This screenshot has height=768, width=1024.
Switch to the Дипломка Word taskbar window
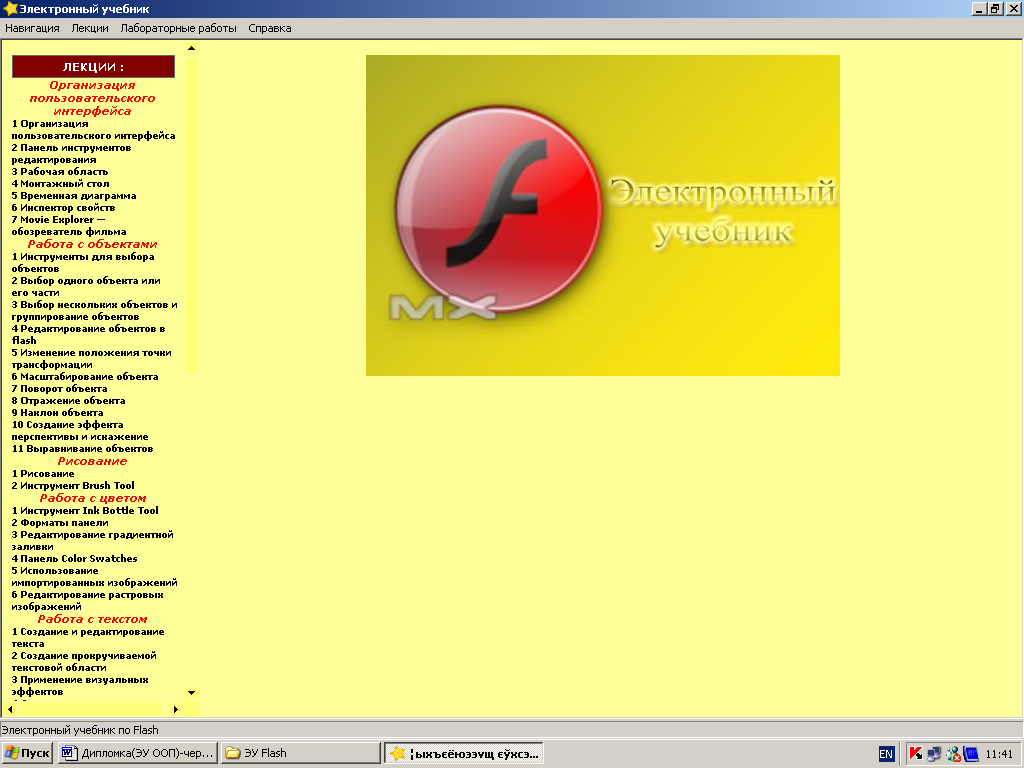tap(137, 753)
